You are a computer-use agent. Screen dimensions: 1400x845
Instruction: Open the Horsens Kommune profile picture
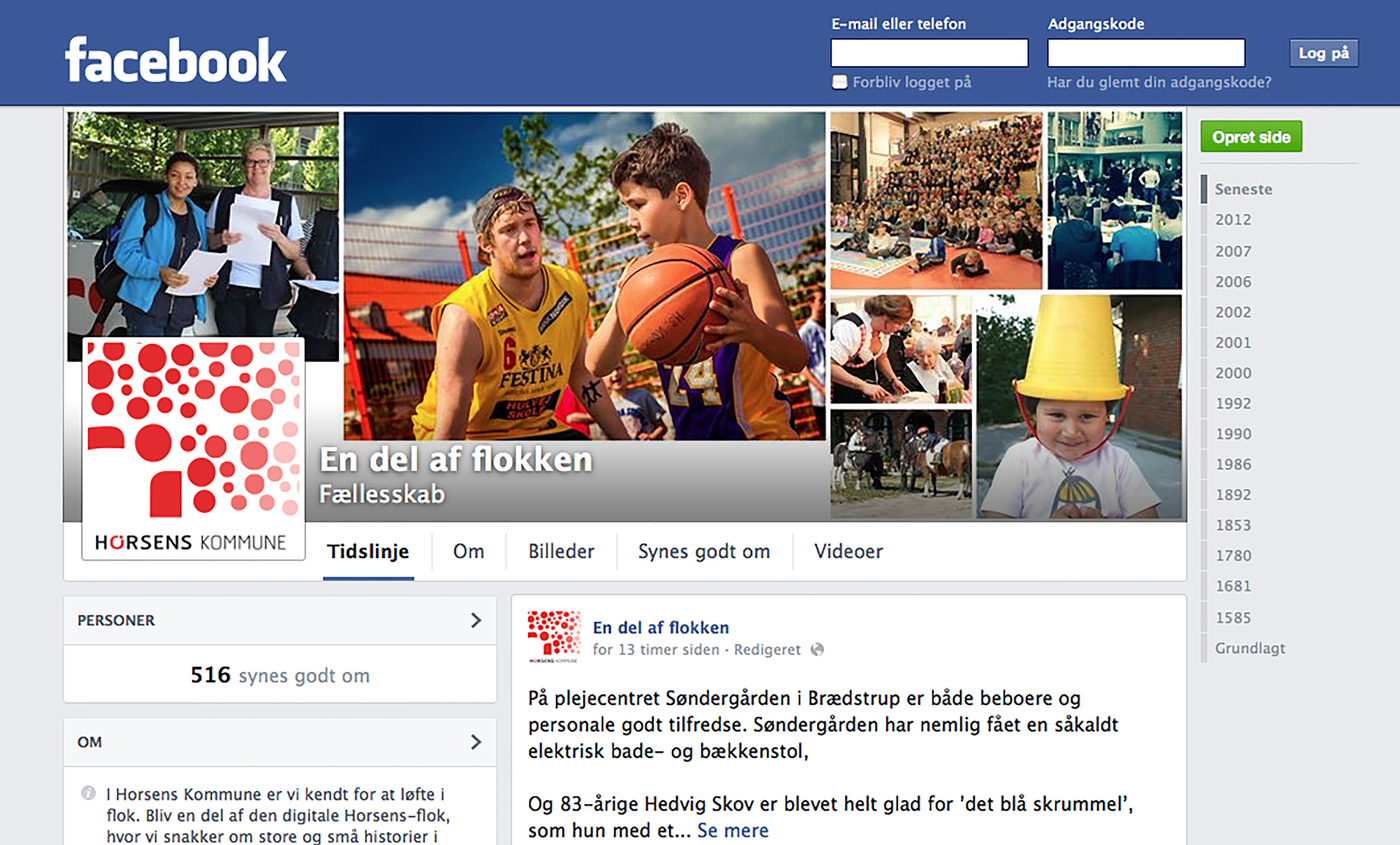(193, 449)
